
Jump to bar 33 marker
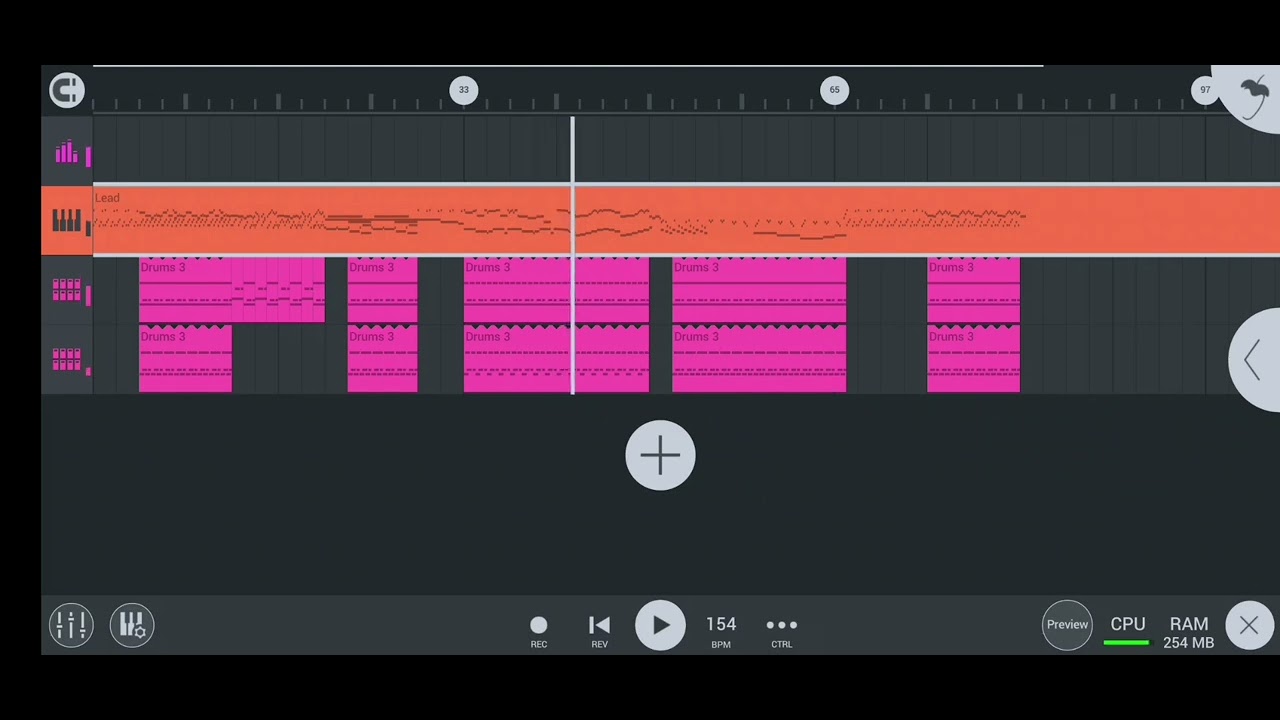click(463, 90)
